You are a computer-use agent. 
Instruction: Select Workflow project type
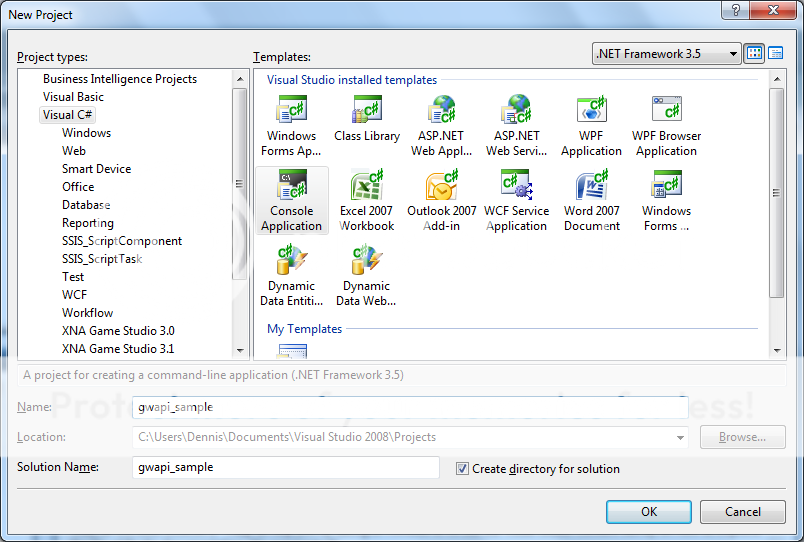pyautogui.click(x=87, y=312)
